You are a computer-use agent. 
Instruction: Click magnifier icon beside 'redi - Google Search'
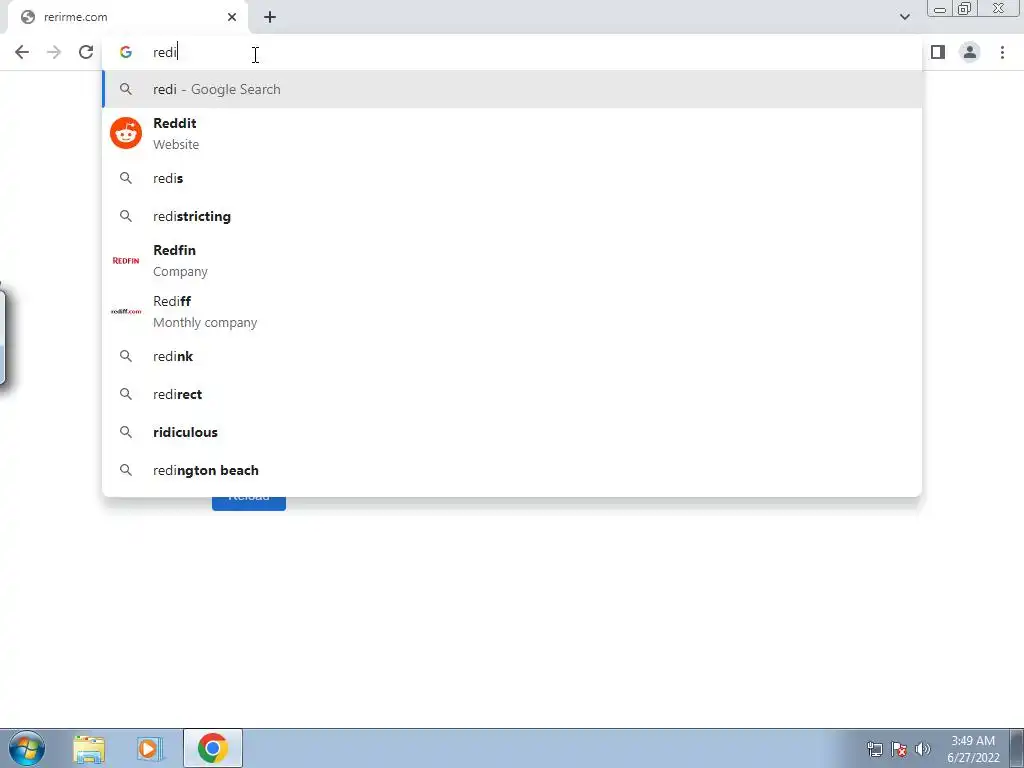[x=126, y=89]
